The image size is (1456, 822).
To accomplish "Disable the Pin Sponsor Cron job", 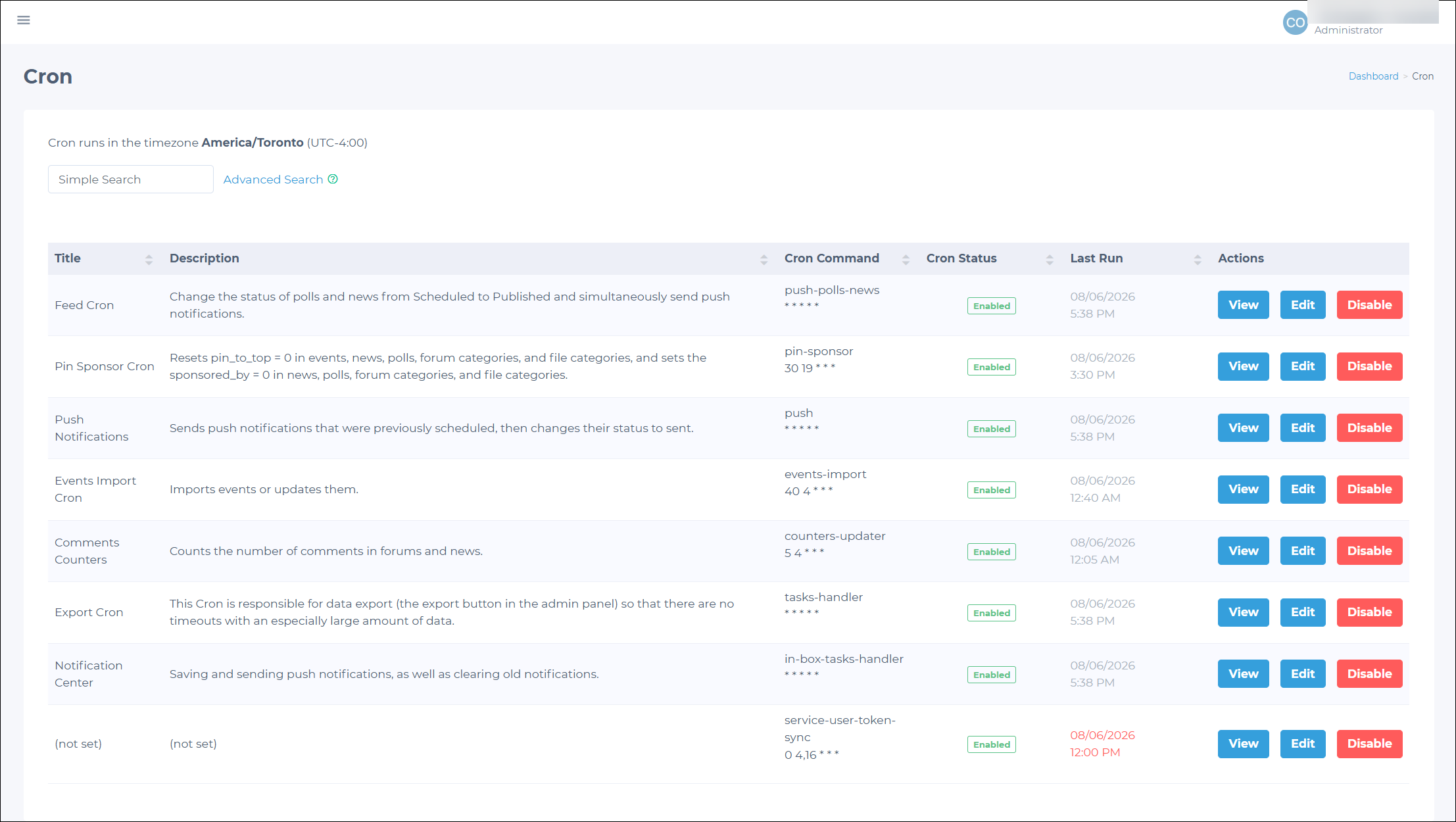I will [x=1369, y=366].
